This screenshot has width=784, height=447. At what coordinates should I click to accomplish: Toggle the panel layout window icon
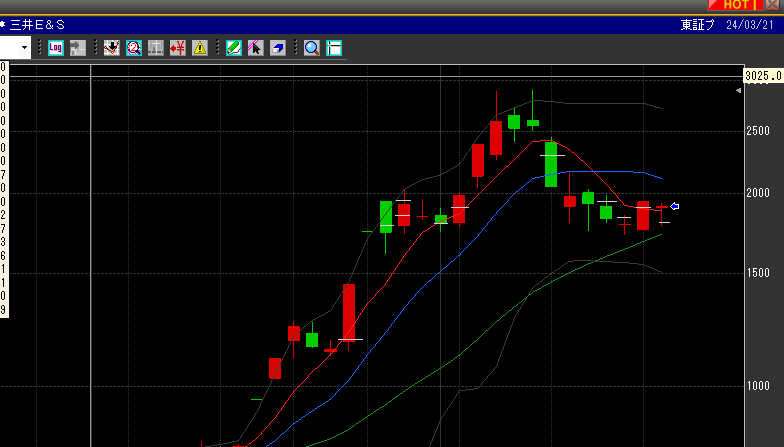[334, 47]
